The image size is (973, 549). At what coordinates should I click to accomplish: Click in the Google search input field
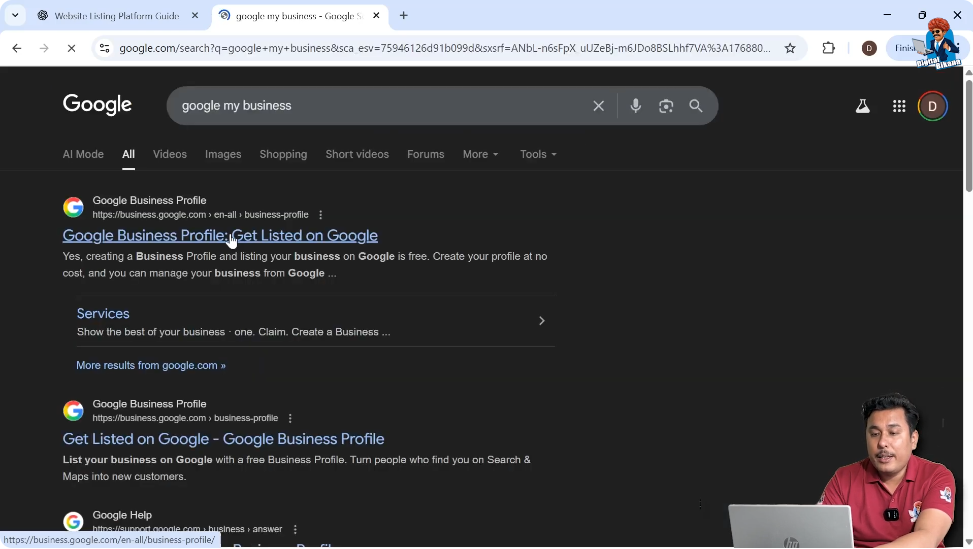(379, 106)
